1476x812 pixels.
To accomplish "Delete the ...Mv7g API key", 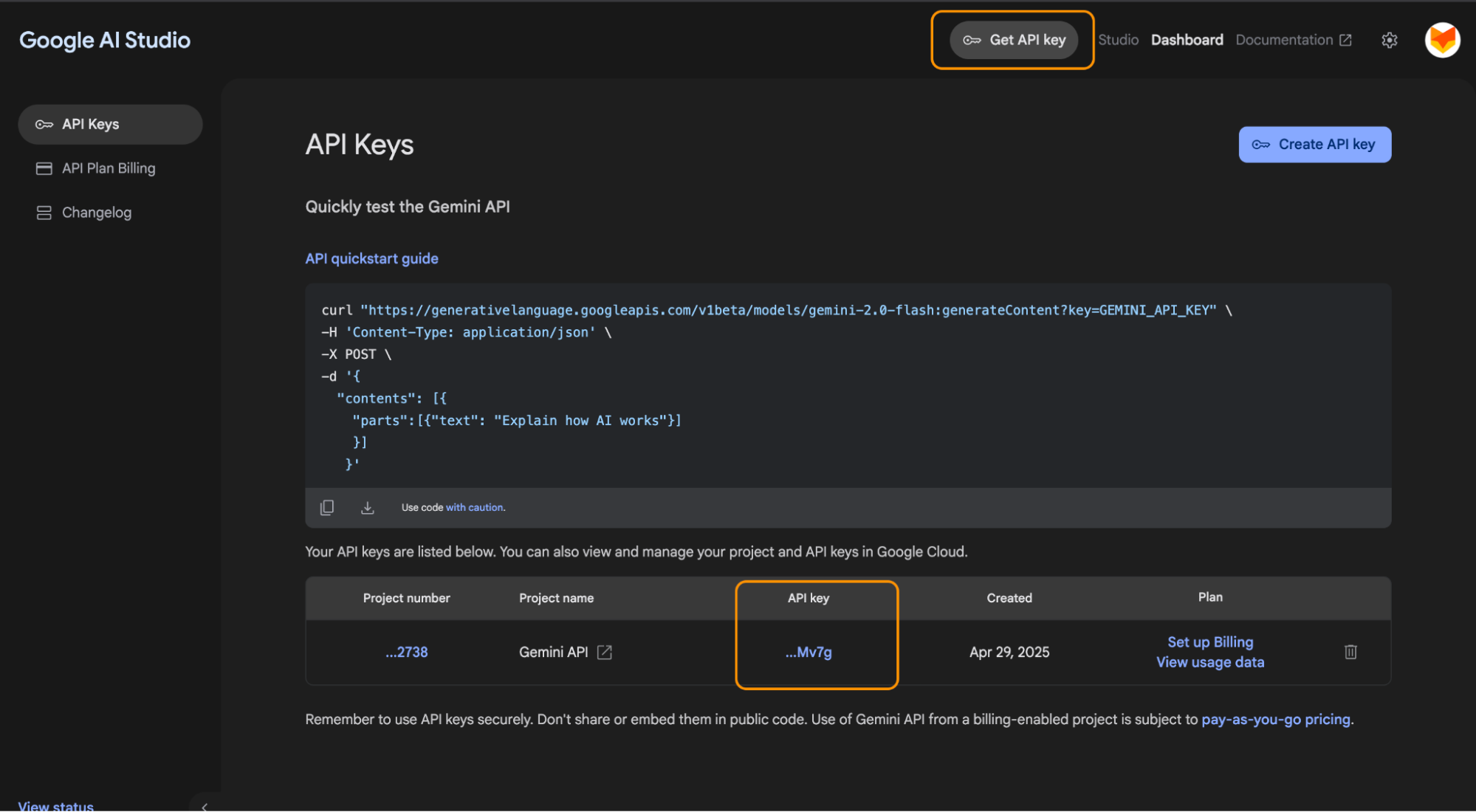I will 1350,652.
